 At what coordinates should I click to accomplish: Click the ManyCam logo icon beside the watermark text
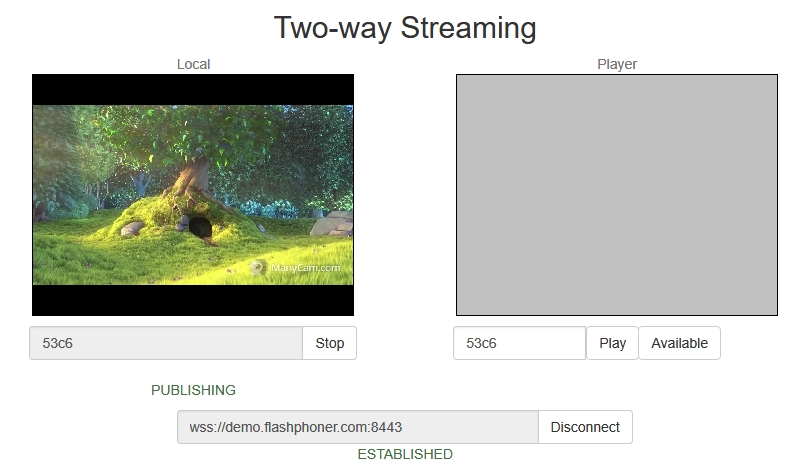point(258,268)
